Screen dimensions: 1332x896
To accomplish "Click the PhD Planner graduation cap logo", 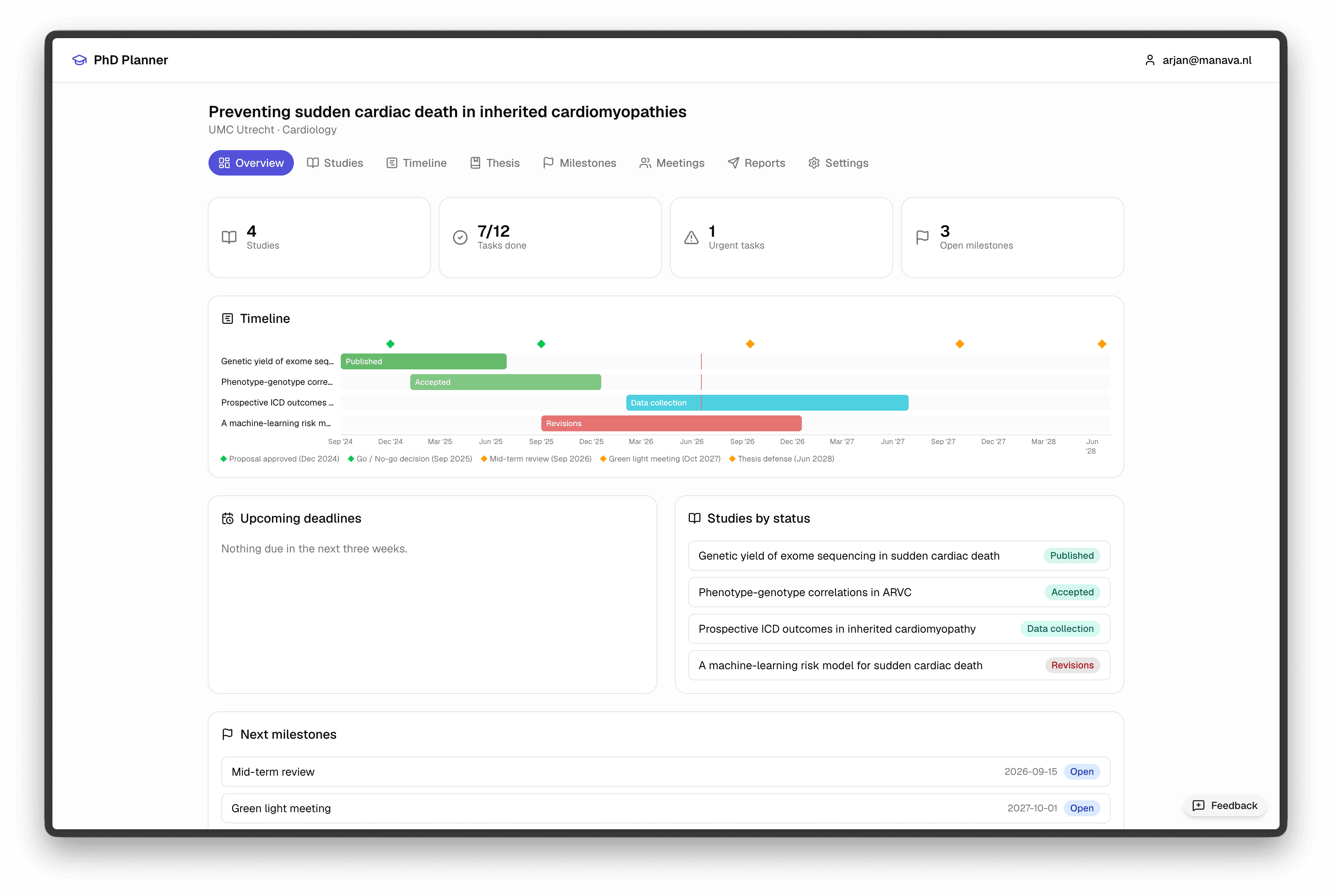I will click(x=79, y=60).
